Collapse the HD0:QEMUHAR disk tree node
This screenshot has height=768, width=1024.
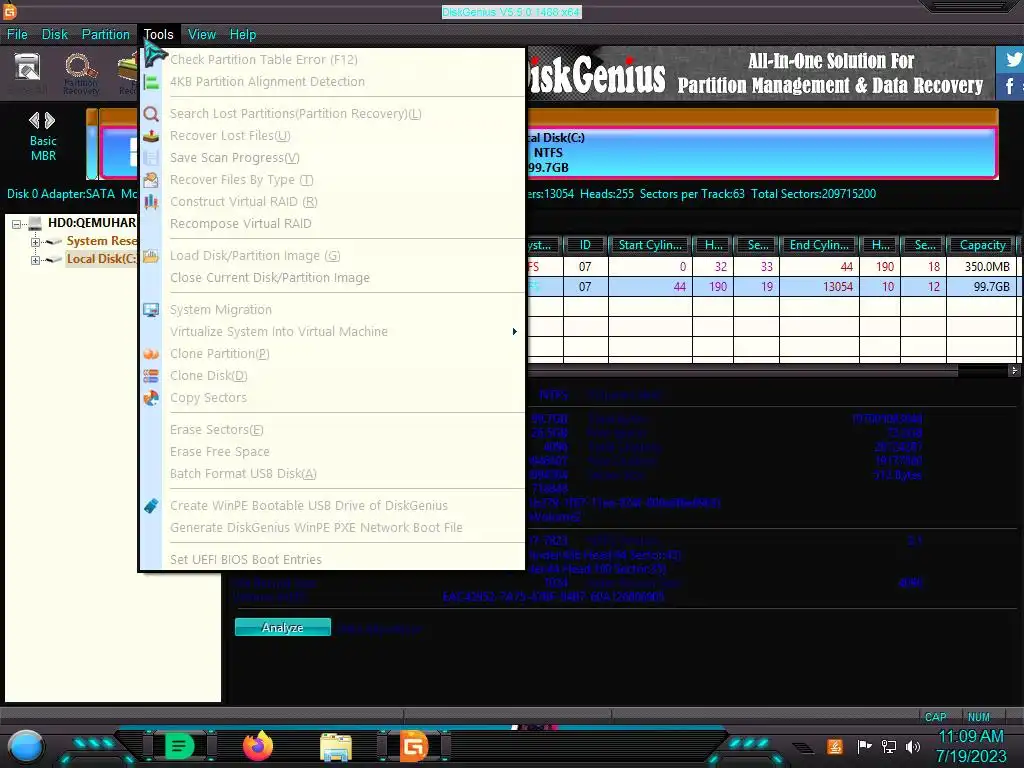click(x=16, y=224)
